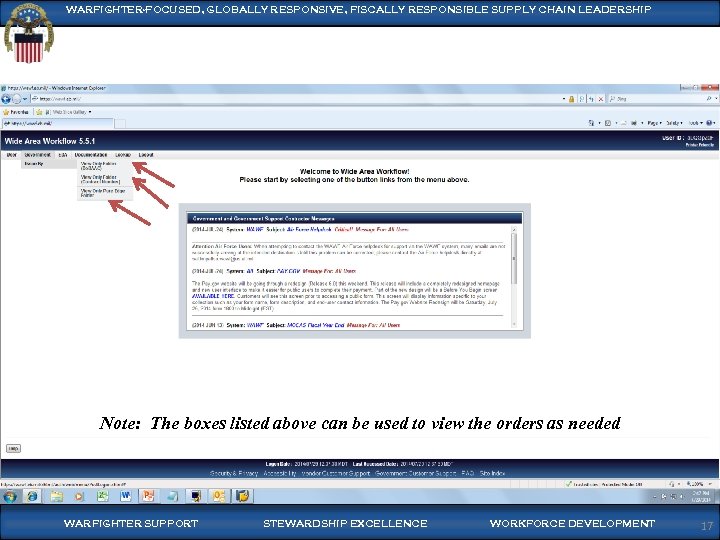
Task: Open the recent pages dropdown next to forward arrow
Action: [x=25, y=99]
